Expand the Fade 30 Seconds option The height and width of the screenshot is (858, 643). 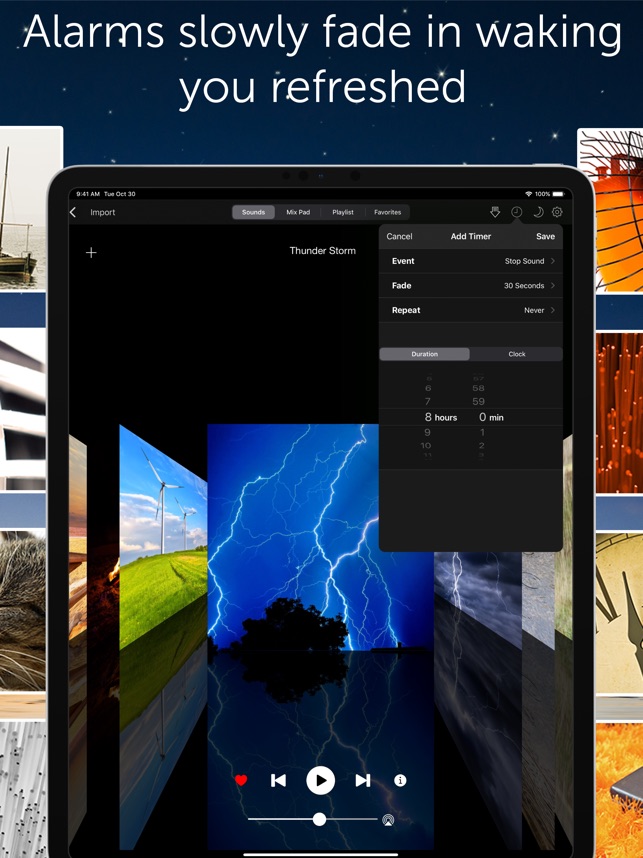point(471,286)
